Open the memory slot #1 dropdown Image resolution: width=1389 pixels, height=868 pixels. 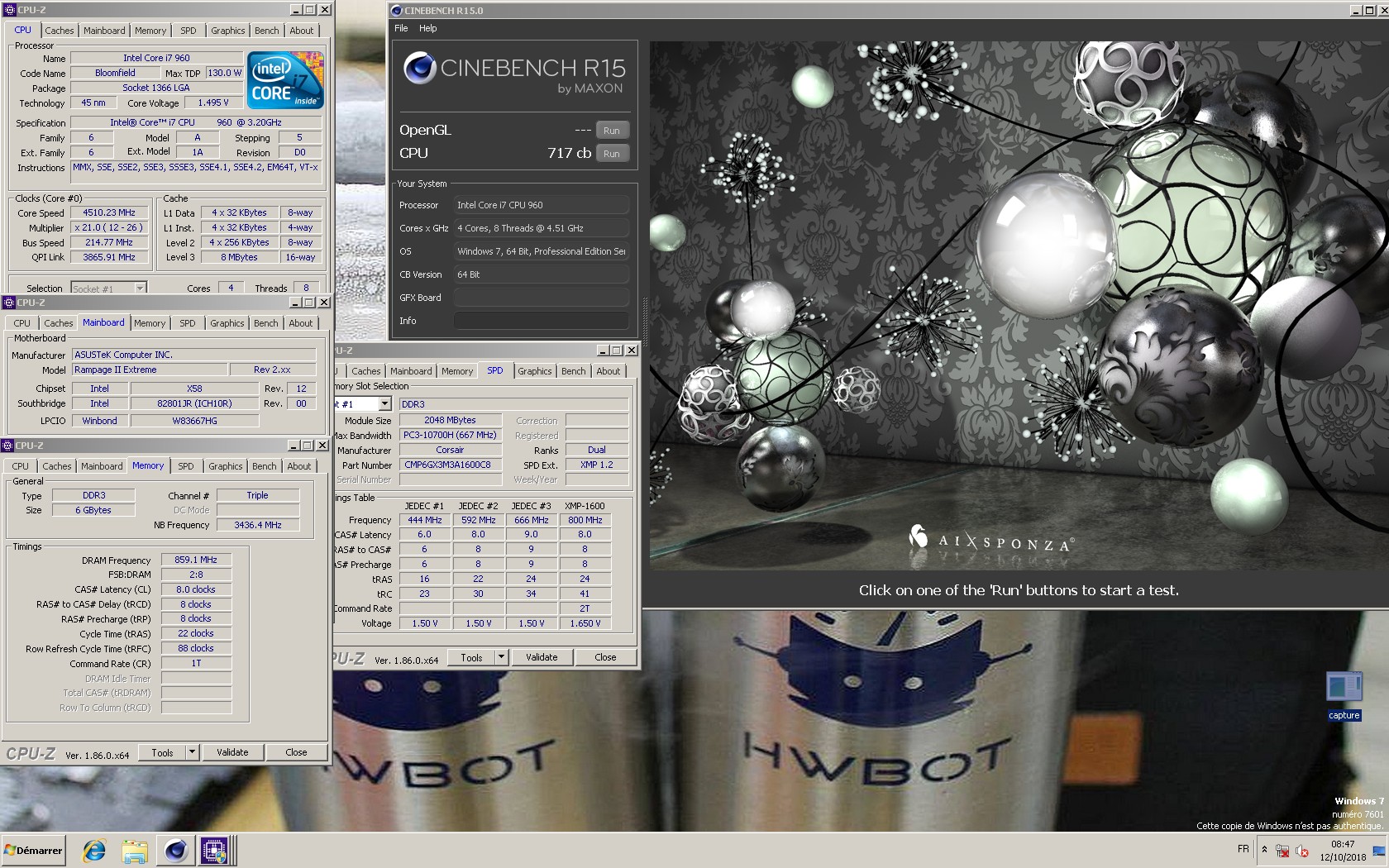click(384, 404)
